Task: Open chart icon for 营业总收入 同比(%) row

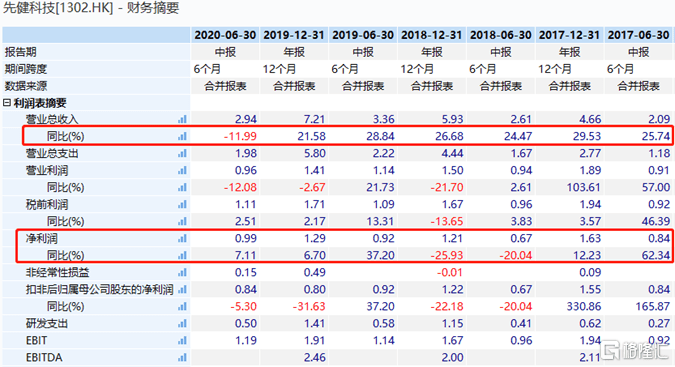Action: point(183,136)
